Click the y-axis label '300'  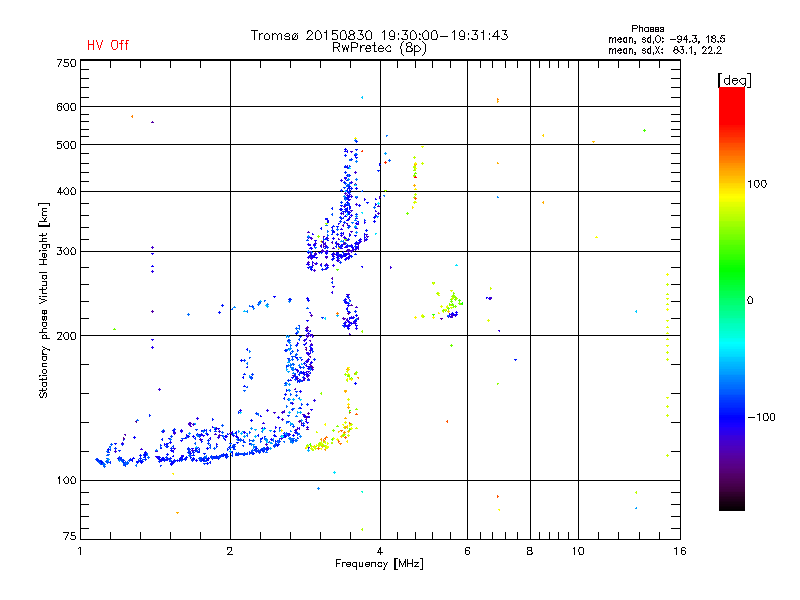(x=66, y=252)
